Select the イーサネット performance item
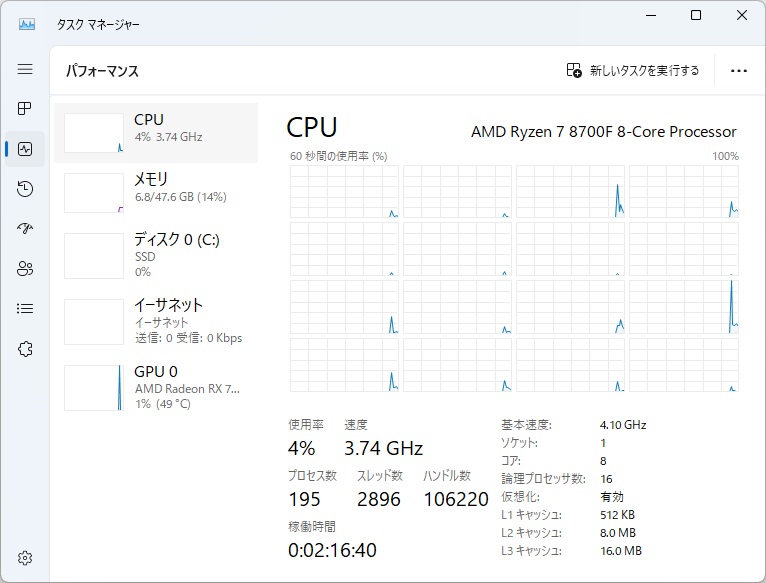 point(156,320)
